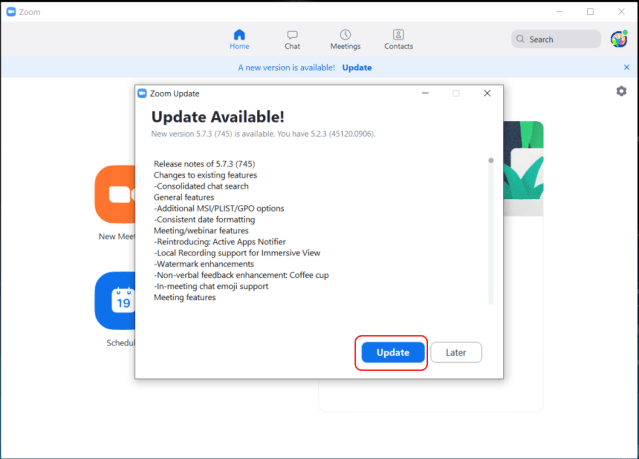Click '-Consolidated chat search' line
Image resolution: width=639 pixels, height=459 pixels.
pyautogui.click(x=201, y=186)
